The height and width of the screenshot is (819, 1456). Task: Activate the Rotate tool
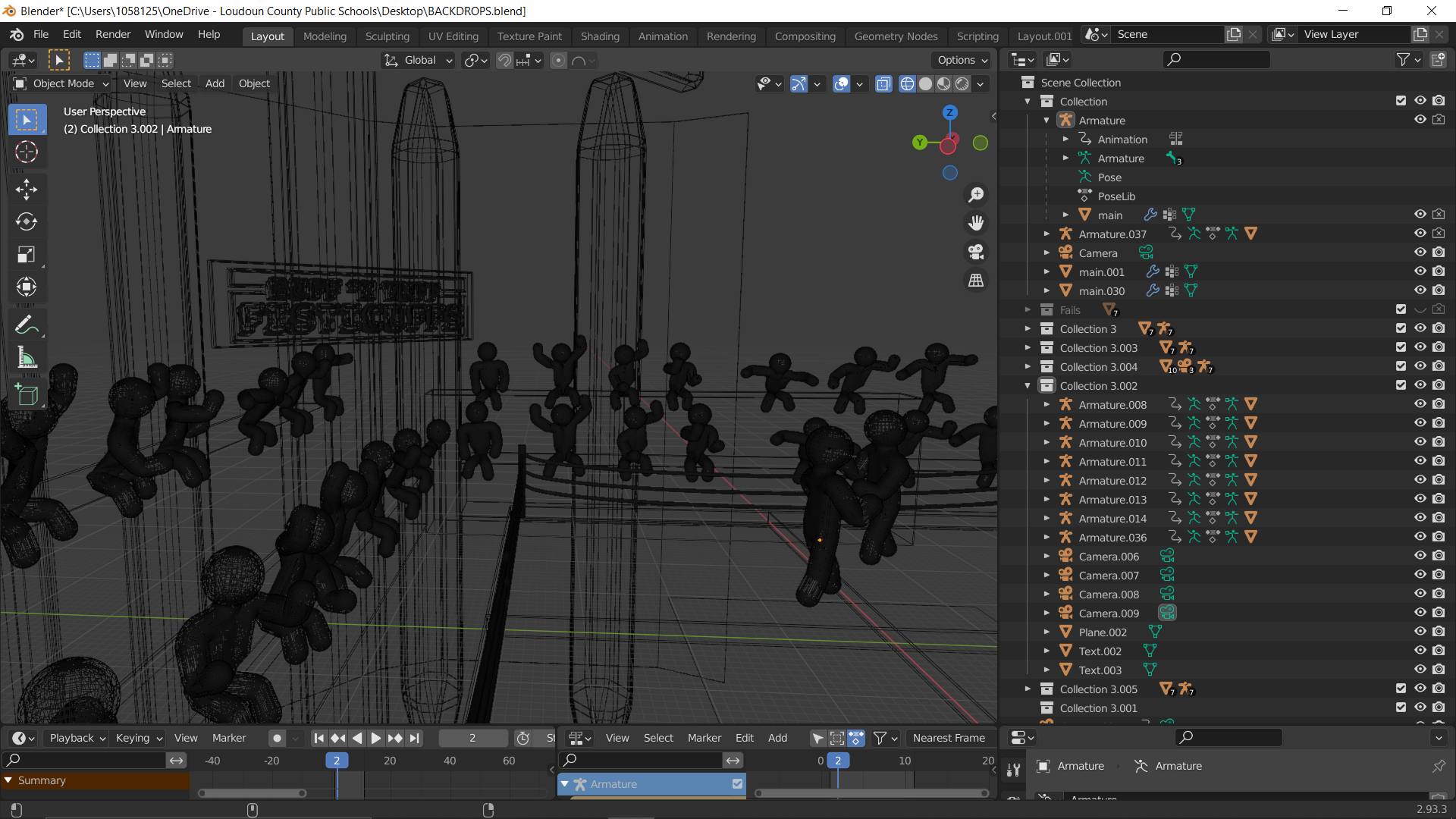[x=27, y=221]
